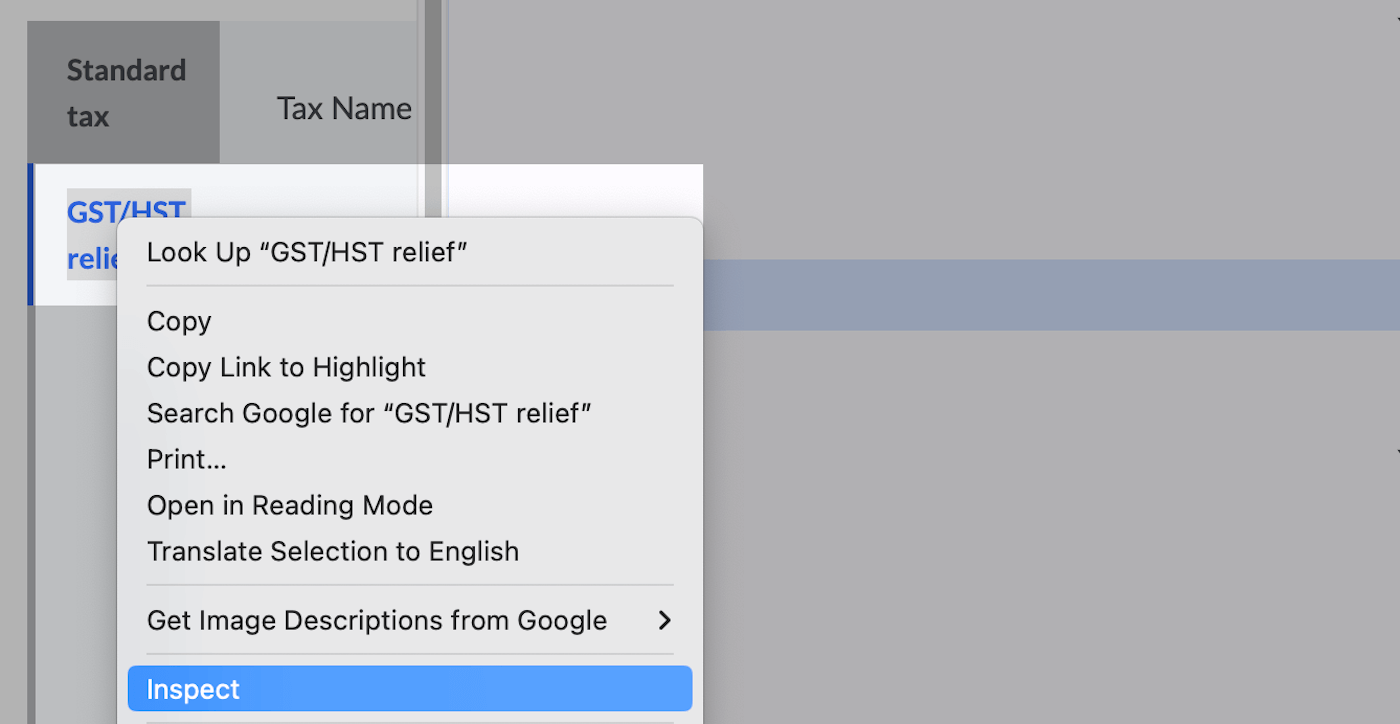The height and width of the screenshot is (724, 1400).
Task: Click the blue highlighted band on the right
Action: [x=1050, y=295]
